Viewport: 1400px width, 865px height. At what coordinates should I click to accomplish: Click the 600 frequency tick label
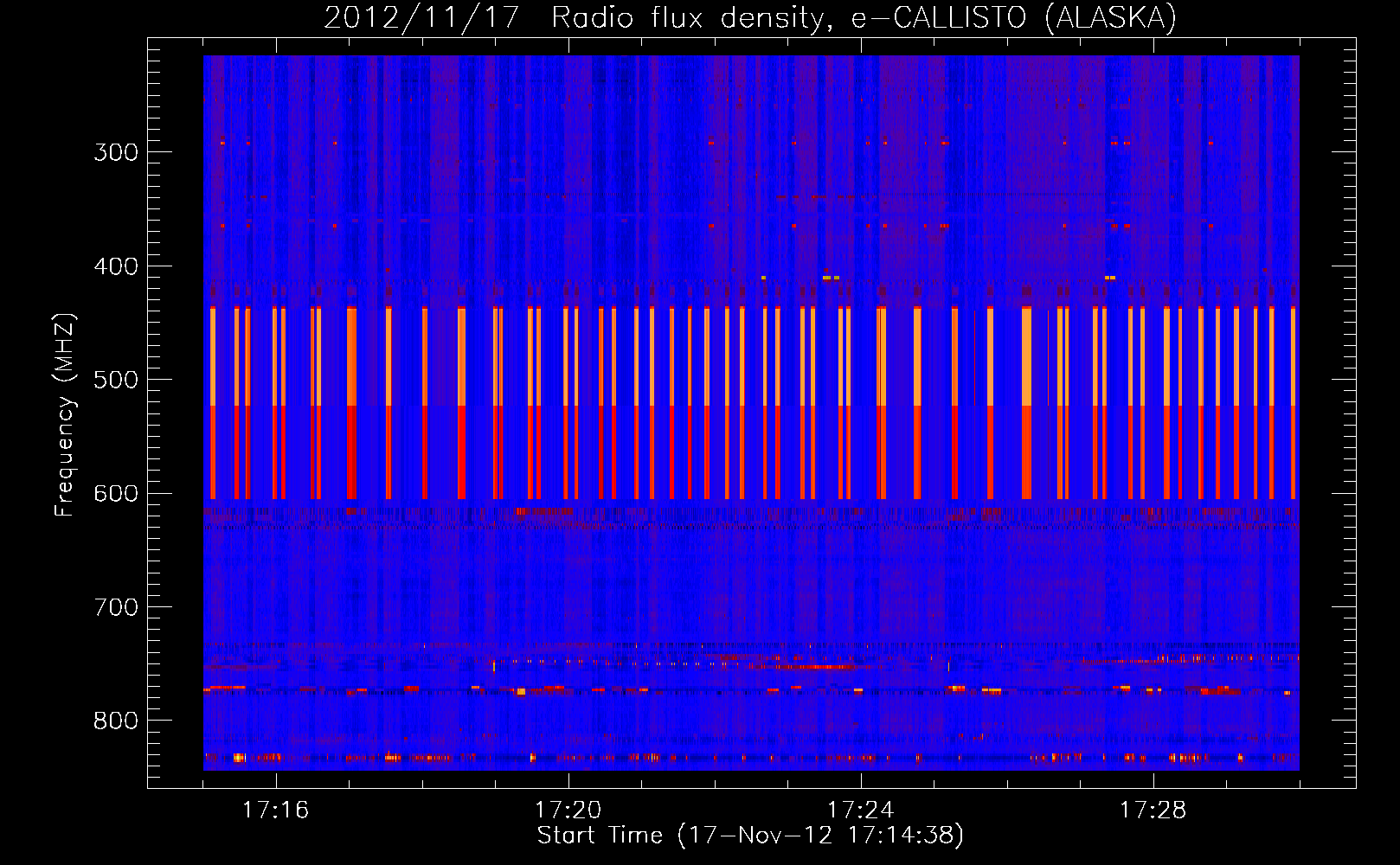click(x=116, y=494)
